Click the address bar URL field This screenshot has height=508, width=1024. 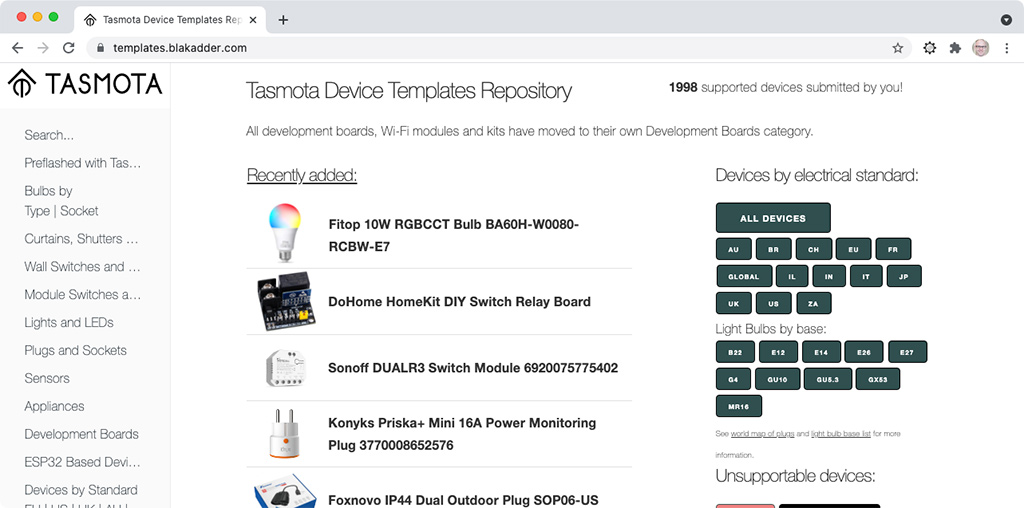point(500,48)
